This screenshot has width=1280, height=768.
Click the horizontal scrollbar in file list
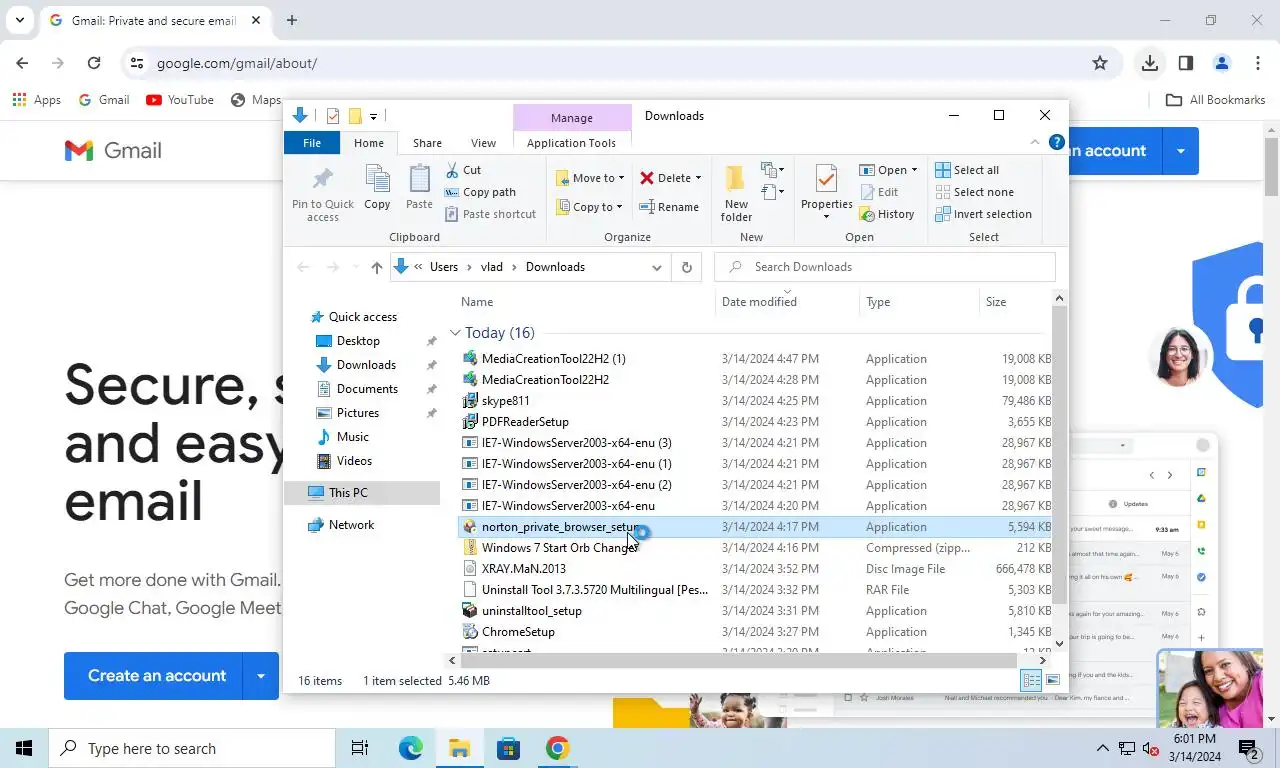[738, 660]
